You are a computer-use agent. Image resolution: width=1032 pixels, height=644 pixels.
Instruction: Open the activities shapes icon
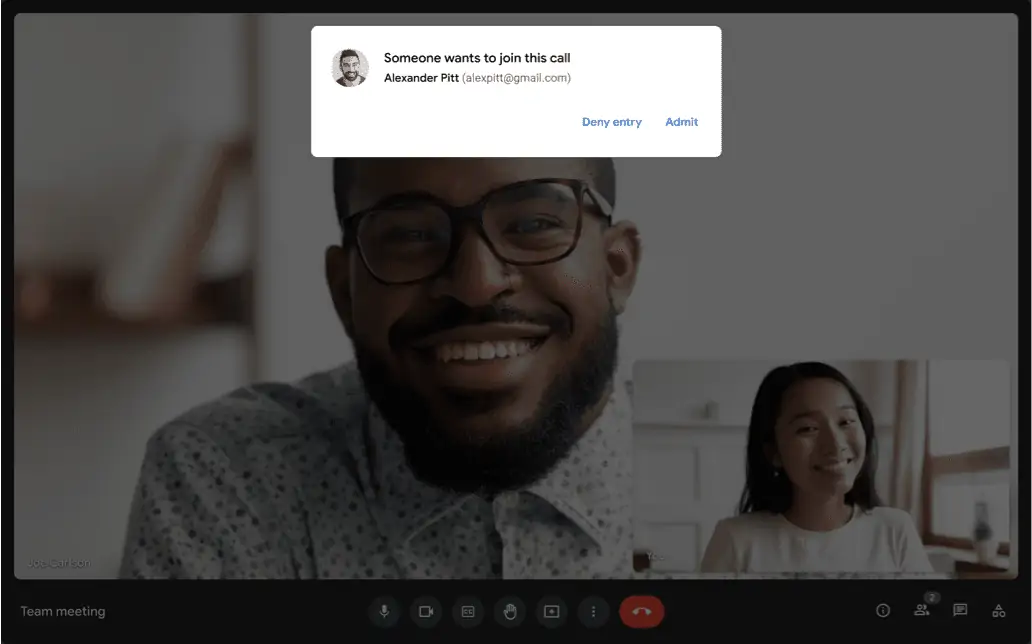[x=998, y=610]
